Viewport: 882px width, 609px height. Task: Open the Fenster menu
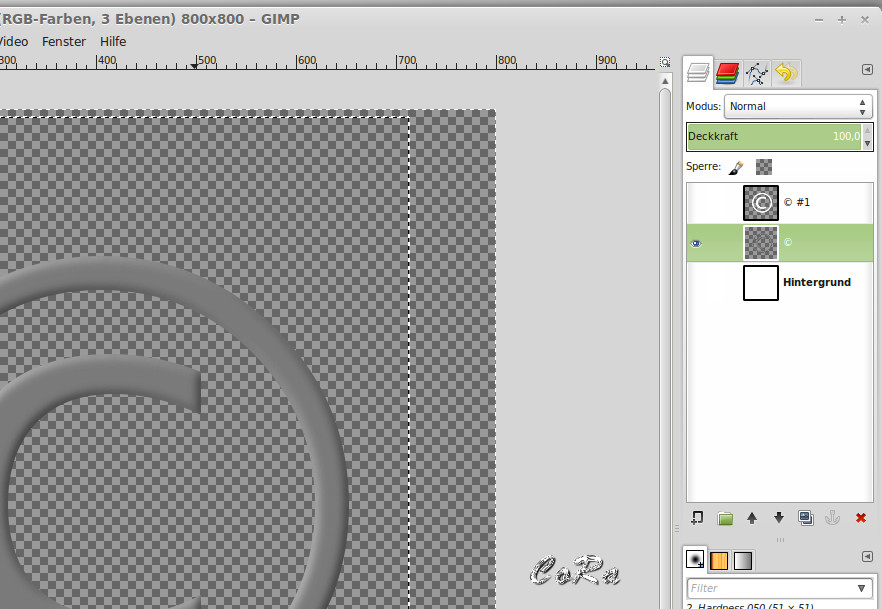[x=63, y=41]
